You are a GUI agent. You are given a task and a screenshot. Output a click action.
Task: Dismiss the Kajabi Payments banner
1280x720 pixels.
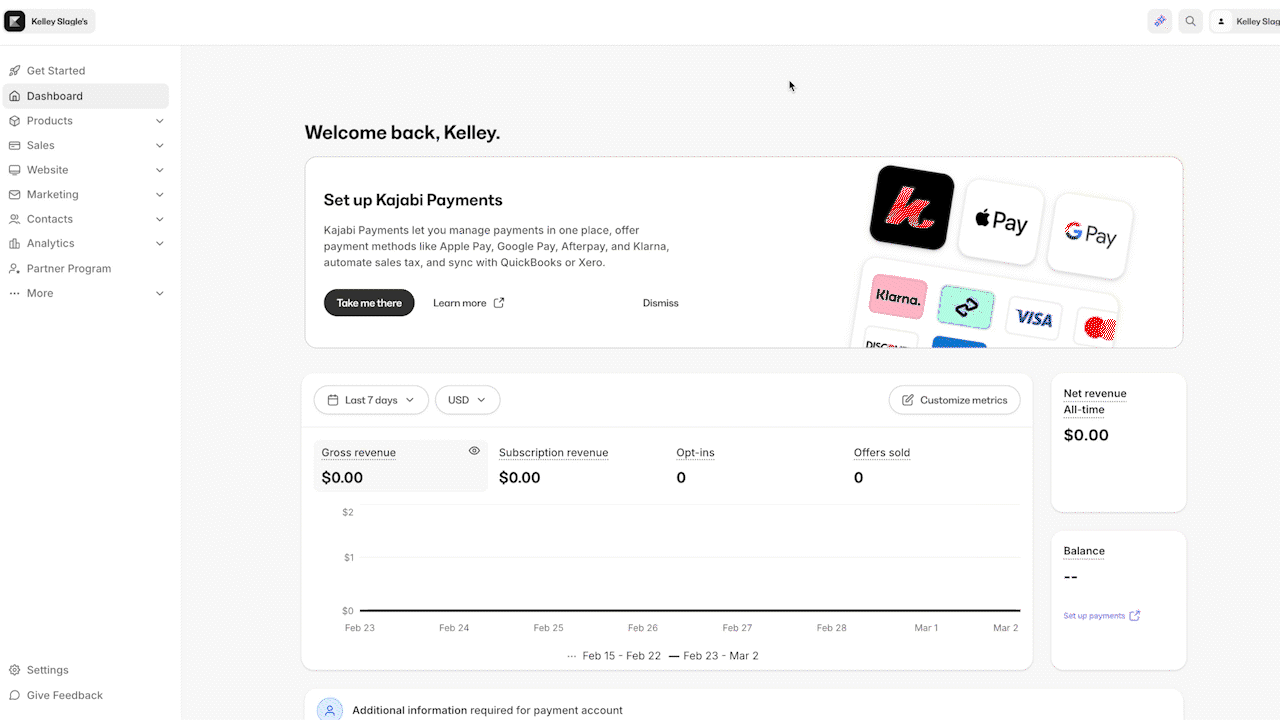(660, 303)
